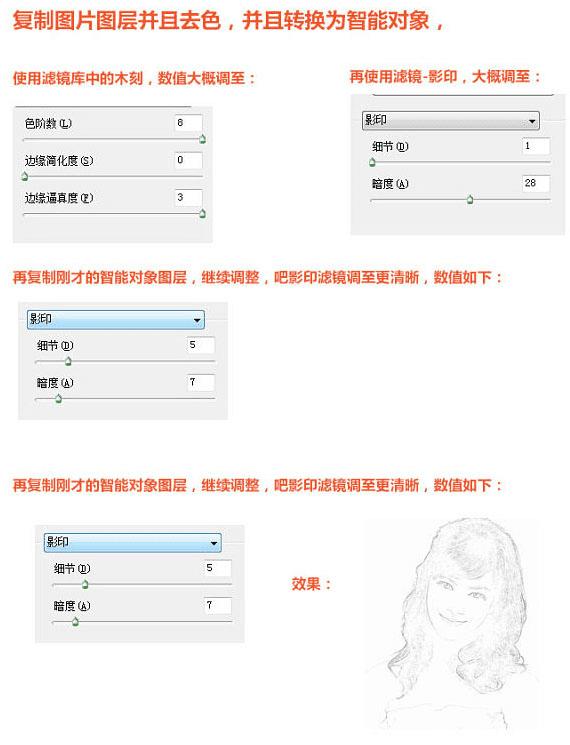Click the 细节 slider handle set to 1
Image resolution: width=570 pixels, height=745 pixels.
coord(372,162)
